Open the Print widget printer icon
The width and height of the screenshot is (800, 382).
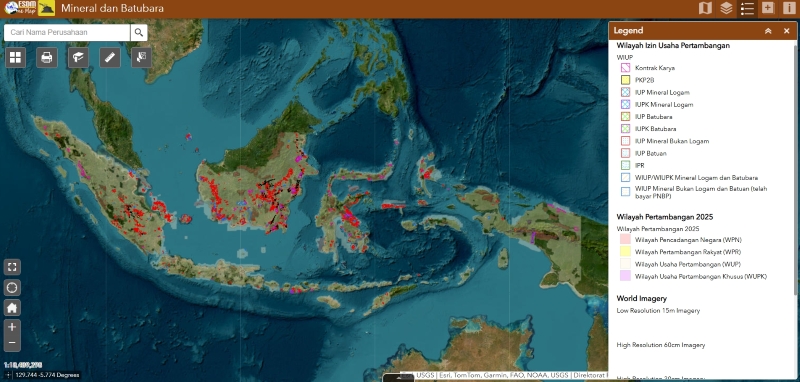[46, 58]
